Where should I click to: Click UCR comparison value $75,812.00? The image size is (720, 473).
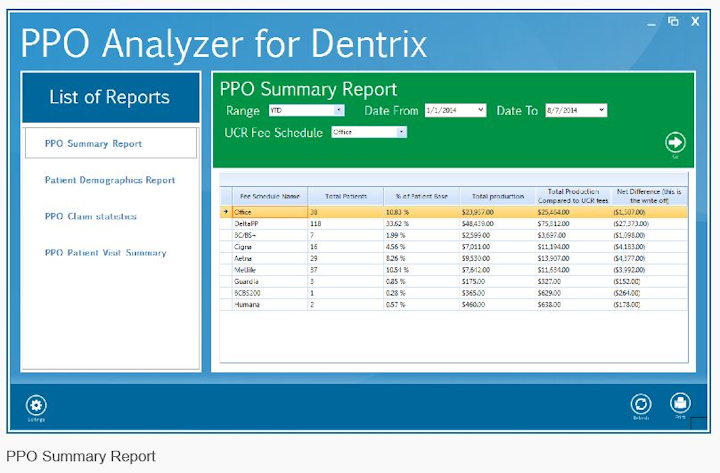(553, 224)
